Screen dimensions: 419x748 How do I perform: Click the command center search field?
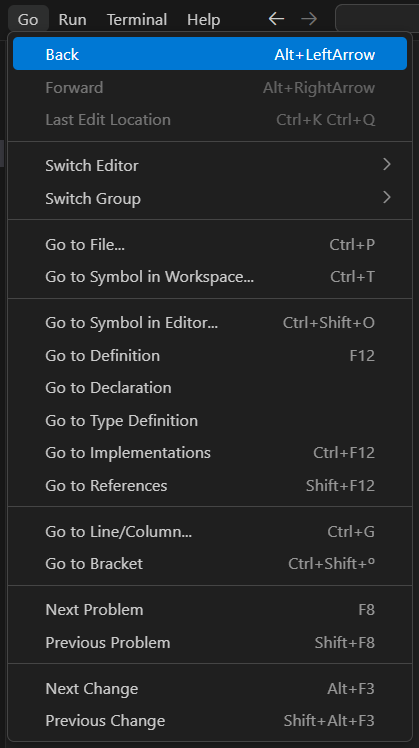(x=377, y=19)
